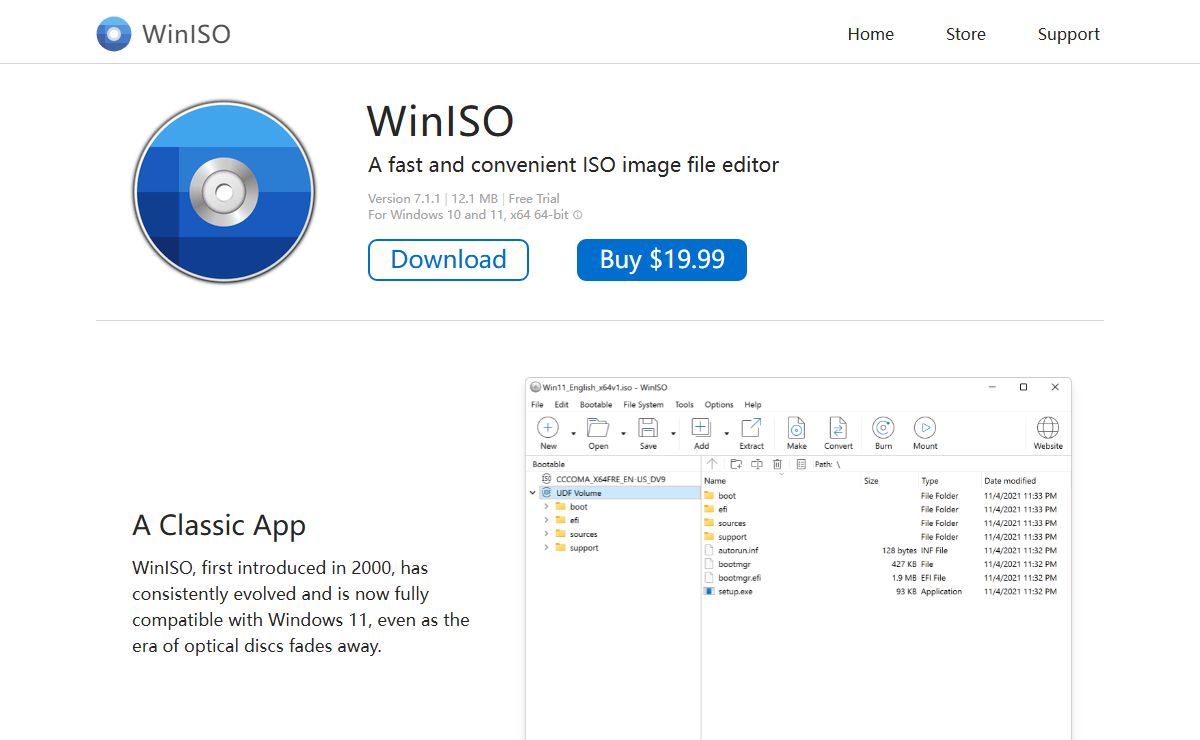Viewport: 1200px width, 740px height.
Task: Click the Save floppy toolbar icon
Action: [x=648, y=427]
